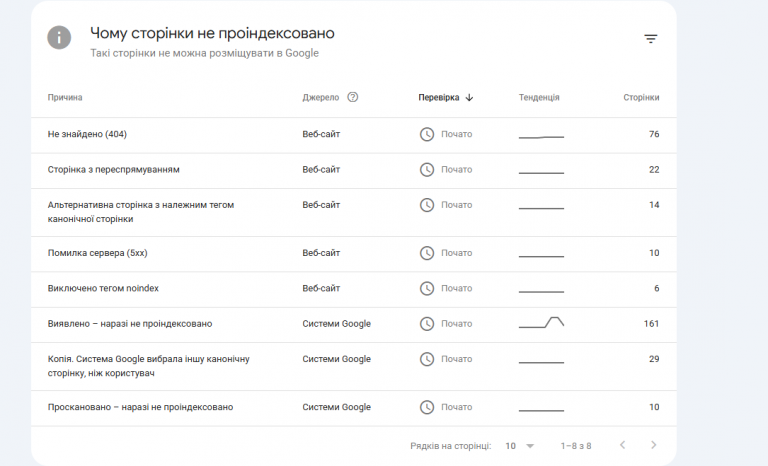
Task: Click the page count 29
Action: coord(654,359)
